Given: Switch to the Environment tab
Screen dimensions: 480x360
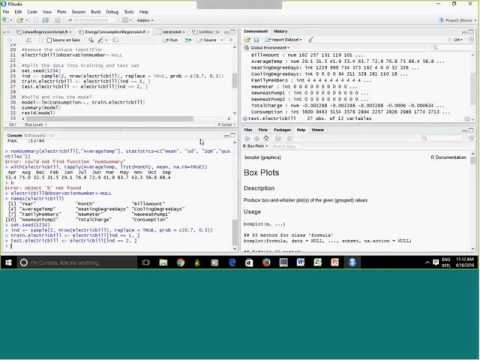Looking at the screenshot, I should [256, 31].
